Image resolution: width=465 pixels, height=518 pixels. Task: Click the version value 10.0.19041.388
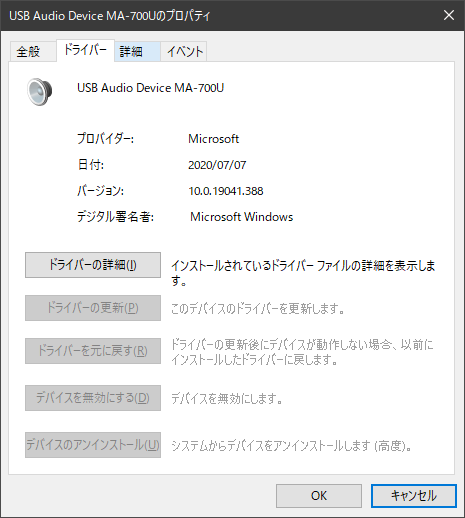pos(226,191)
